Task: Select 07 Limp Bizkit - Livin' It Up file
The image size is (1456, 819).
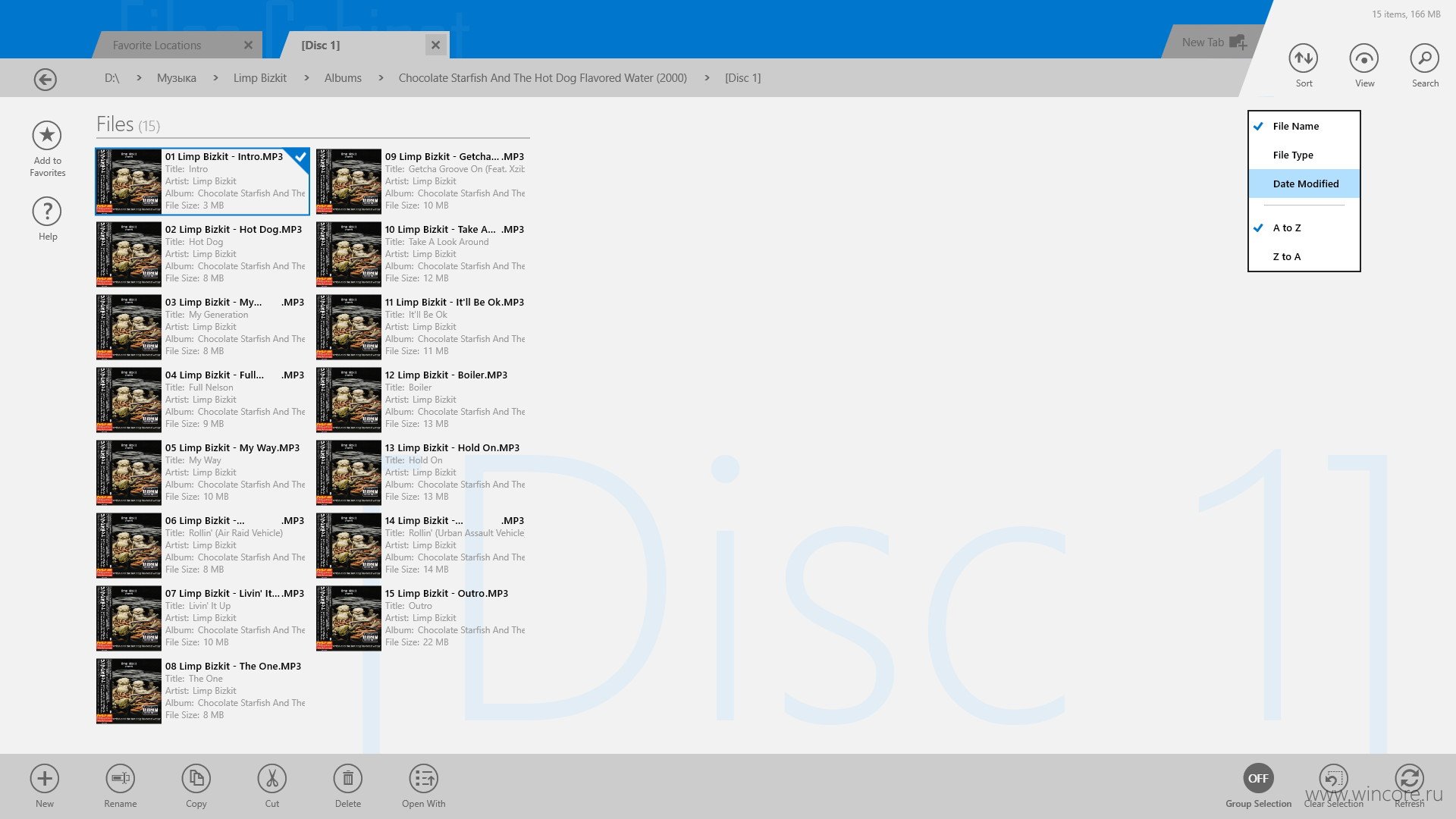Action: (x=202, y=618)
